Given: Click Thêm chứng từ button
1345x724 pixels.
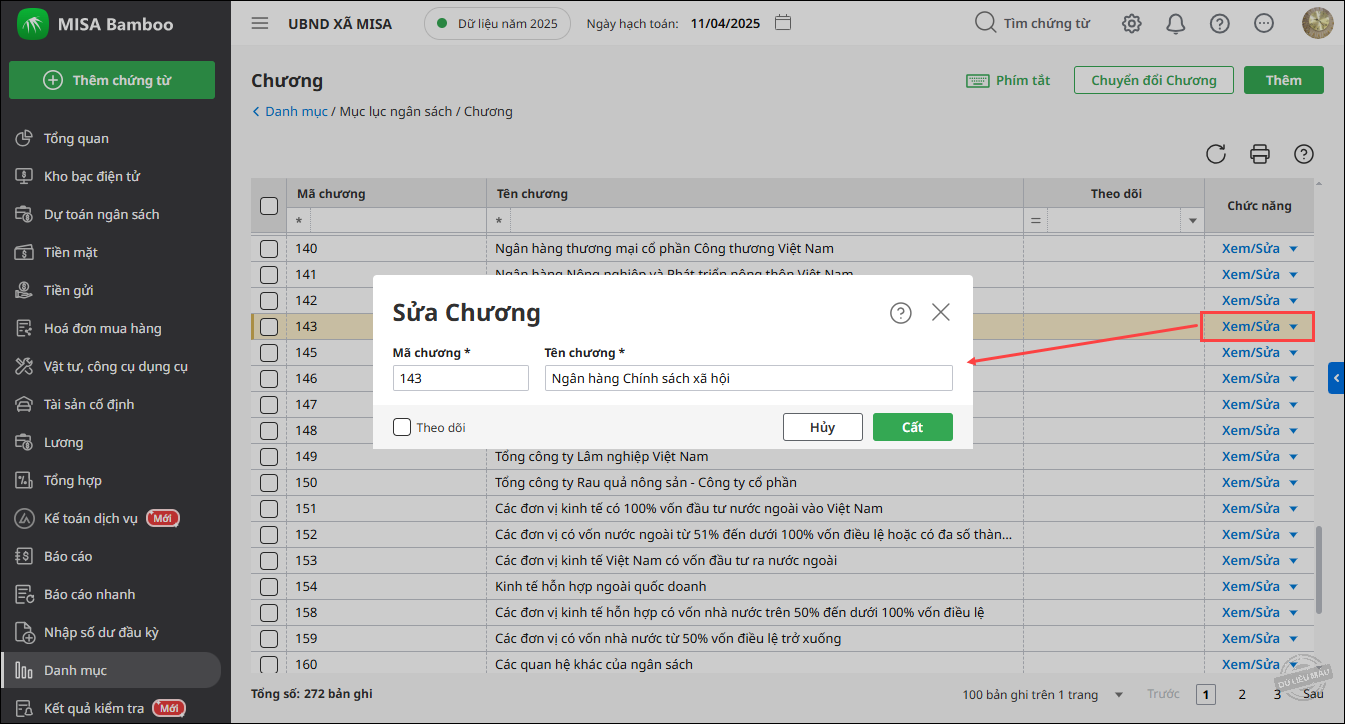Looking at the screenshot, I should (x=112, y=80).
